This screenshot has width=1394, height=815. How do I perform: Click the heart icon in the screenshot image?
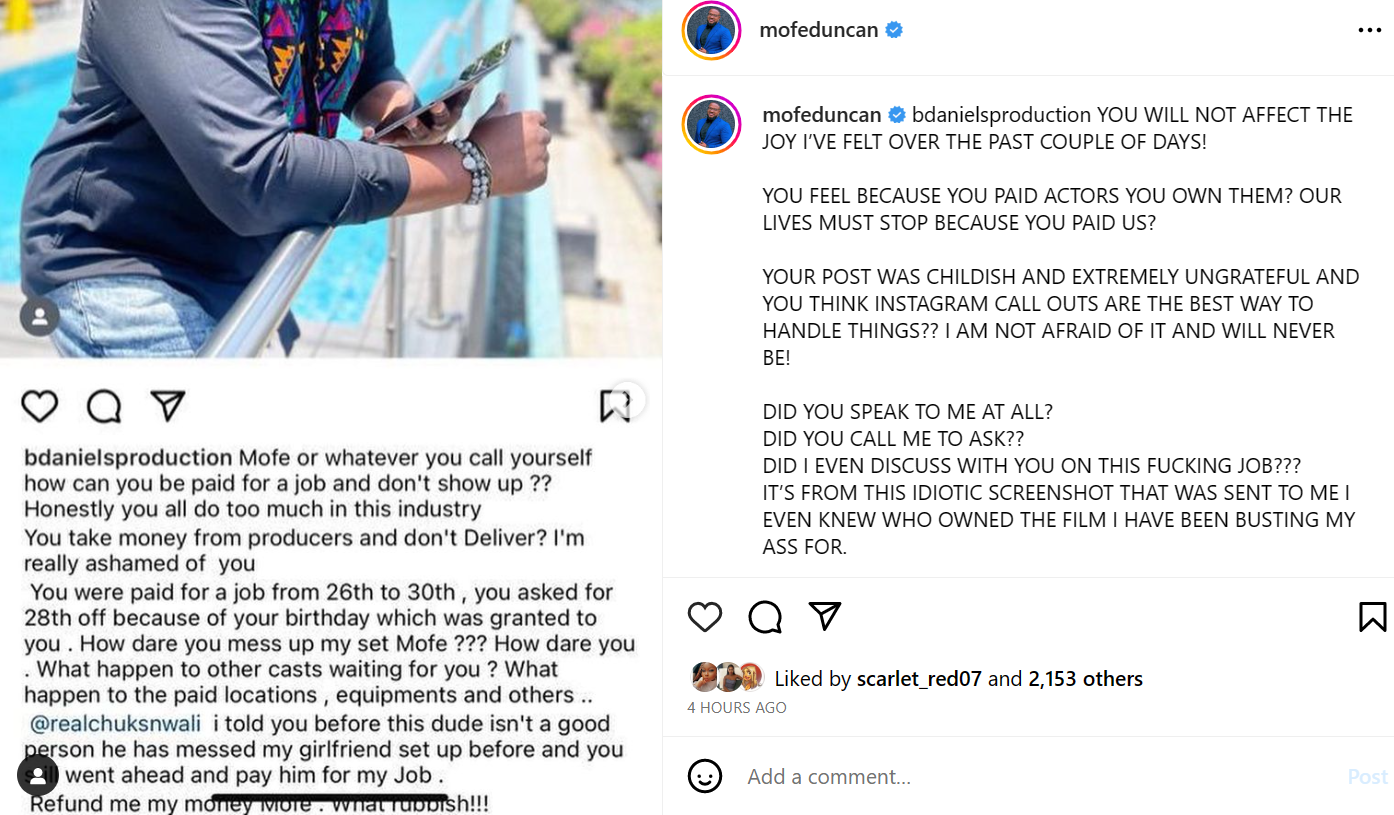[40, 406]
